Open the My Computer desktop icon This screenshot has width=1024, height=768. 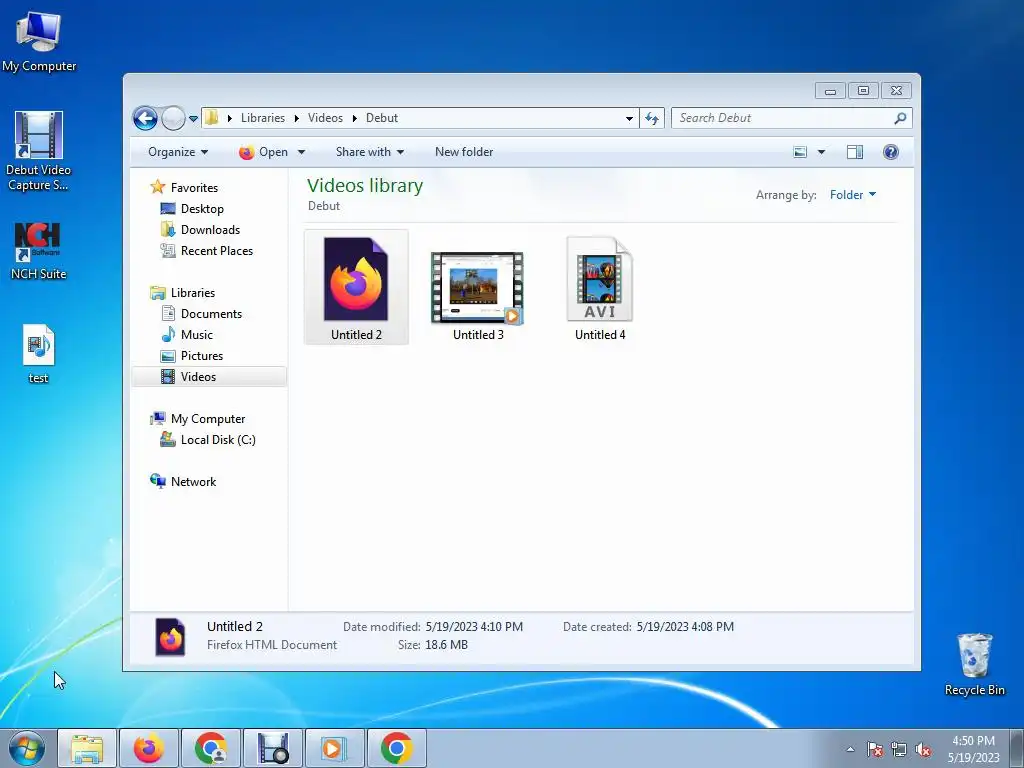[x=39, y=41]
